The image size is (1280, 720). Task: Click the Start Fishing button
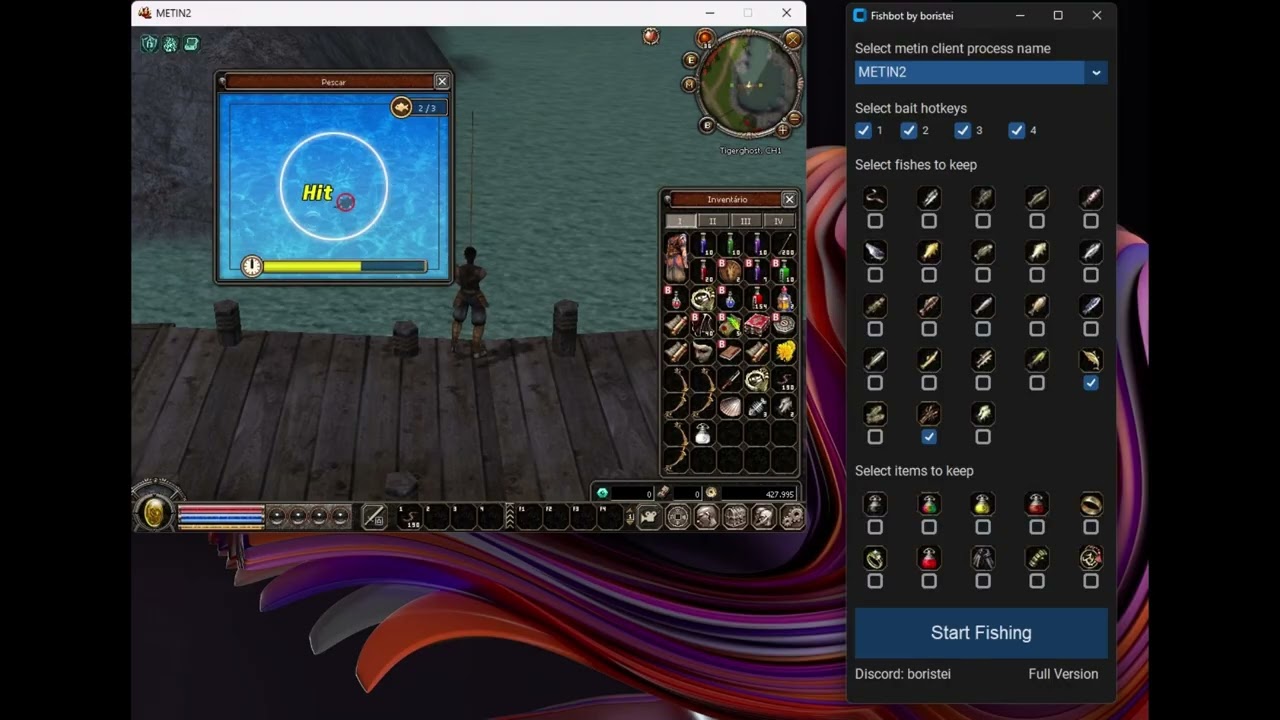pos(981,633)
